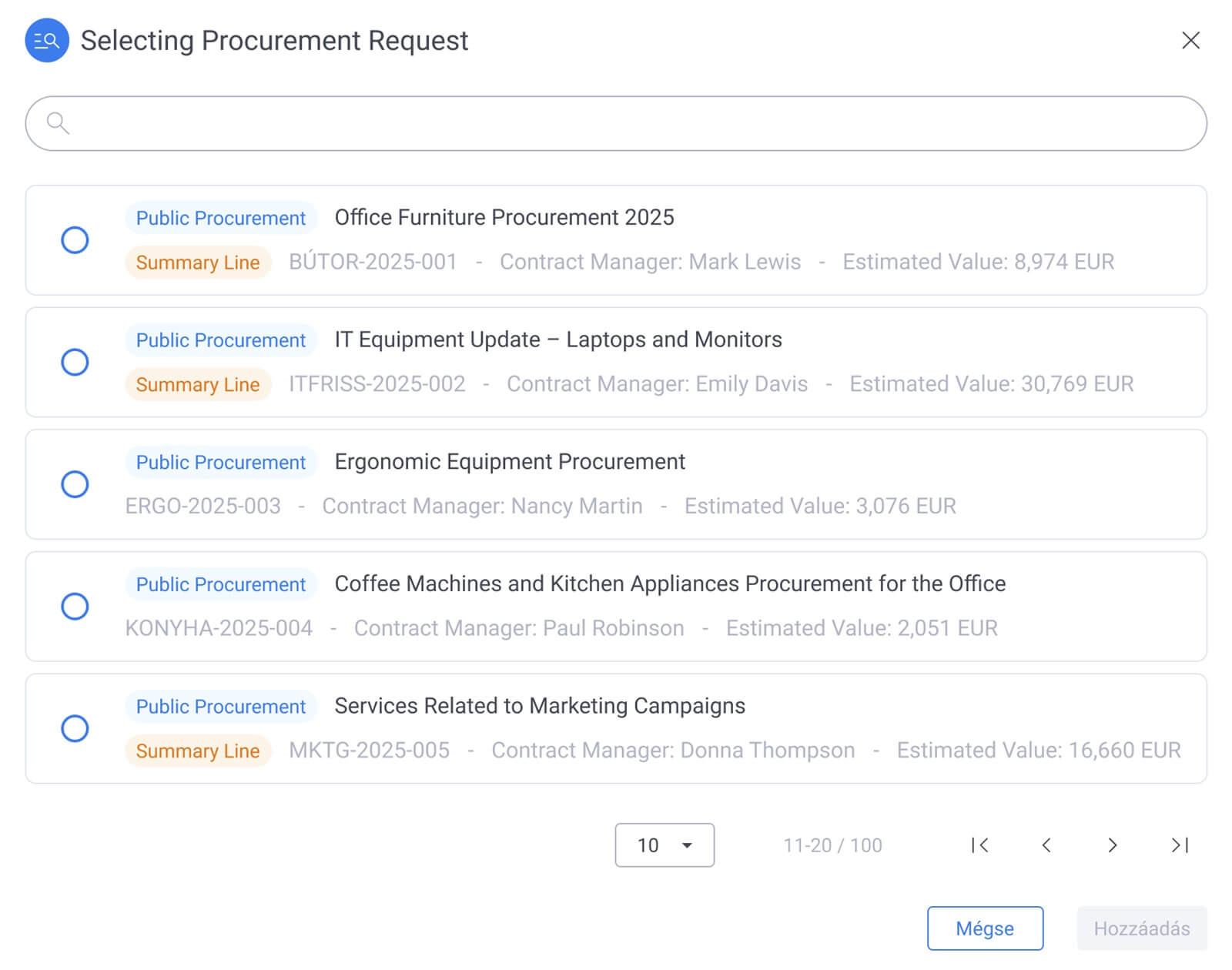This screenshot has height=970, width=1232.
Task: Go to next page of results
Action: tap(1112, 845)
